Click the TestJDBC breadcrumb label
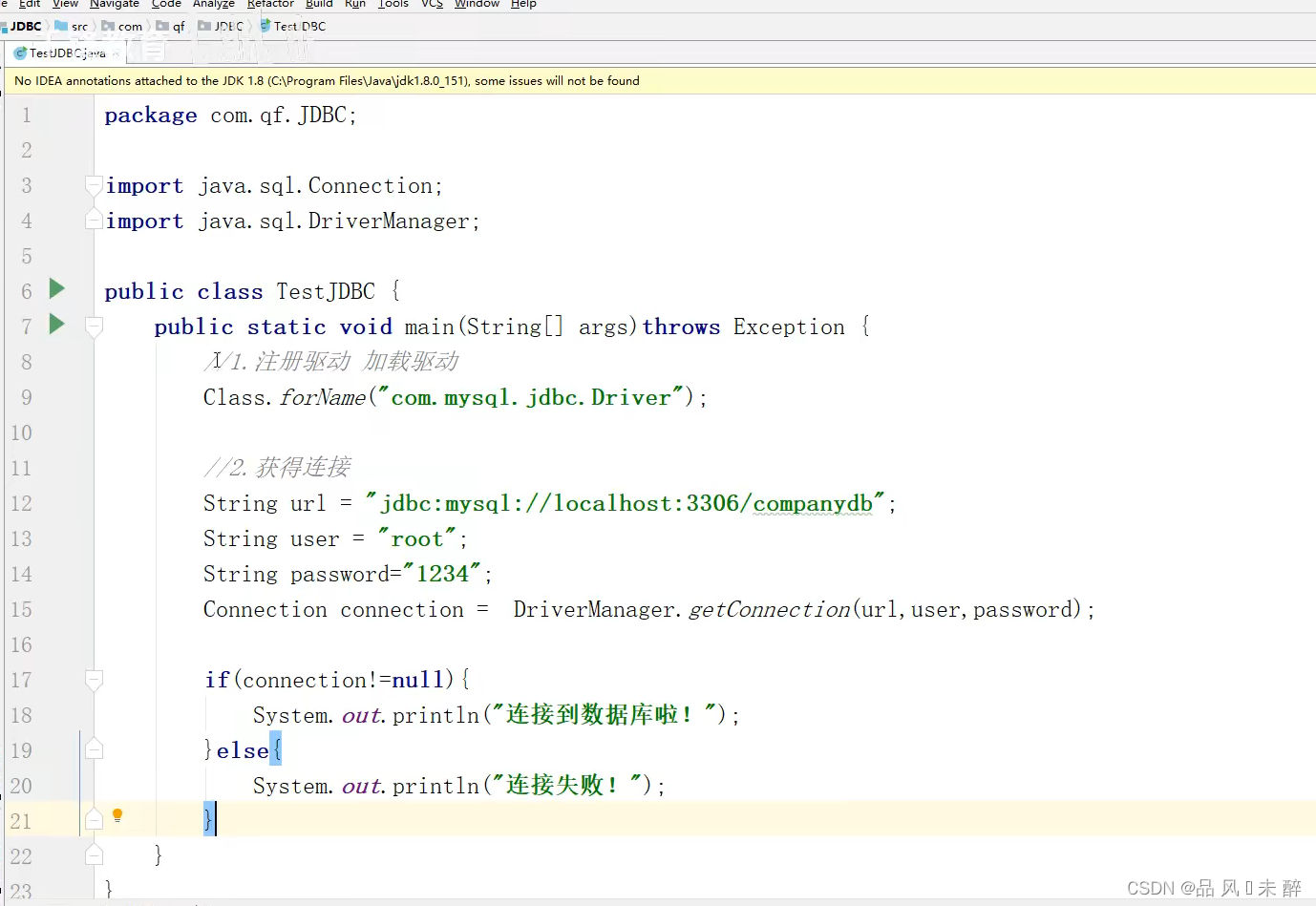Image resolution: width=1316 pixels, height=906 pixels. click(300, 26)
